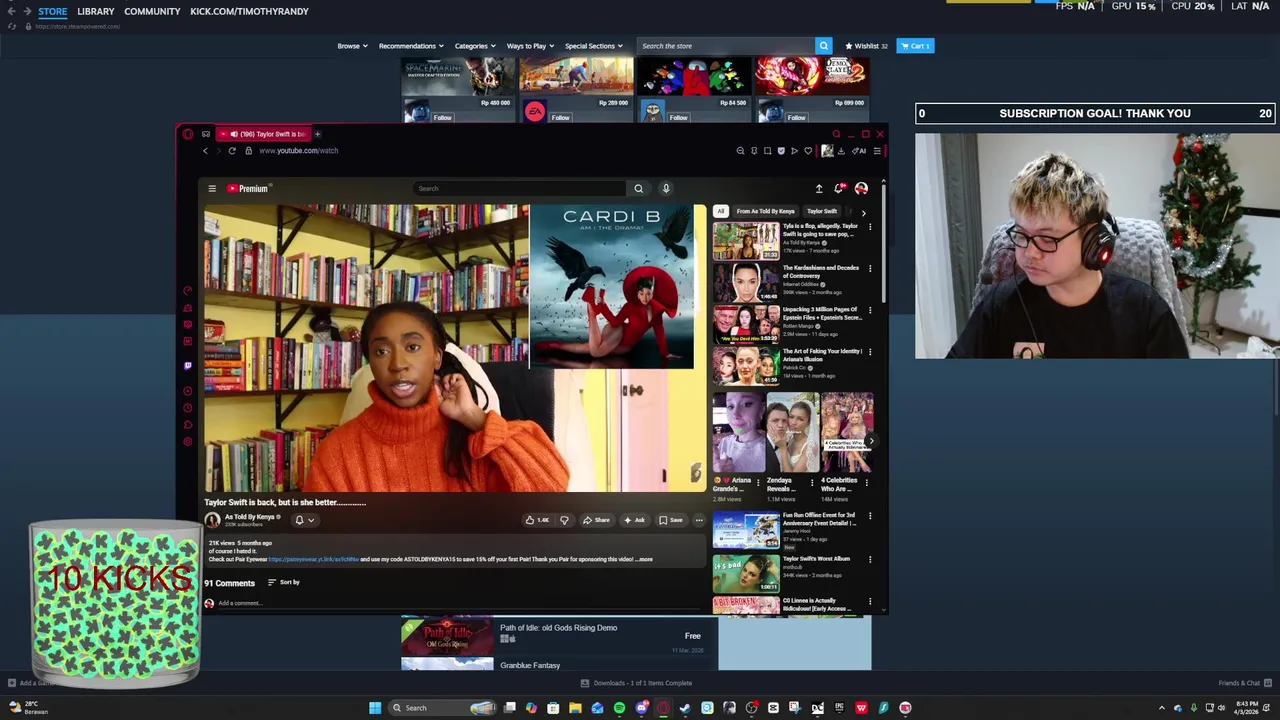
Task: Open YouTube create/upload icon
Action: 819,188
